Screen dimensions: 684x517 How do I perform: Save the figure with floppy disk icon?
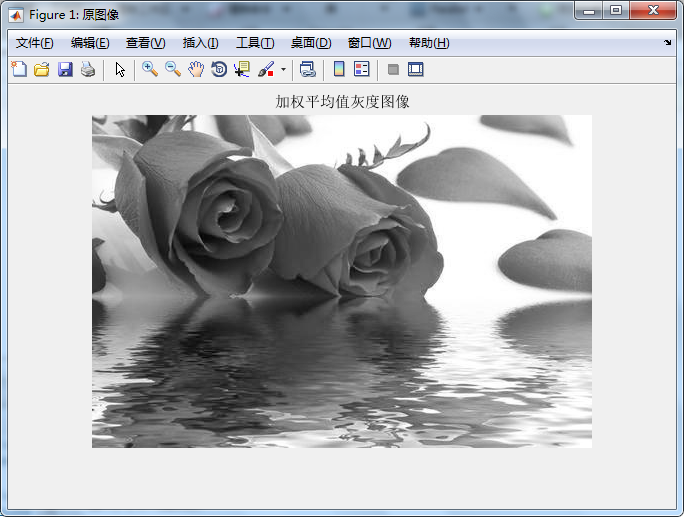coord(65,69)
